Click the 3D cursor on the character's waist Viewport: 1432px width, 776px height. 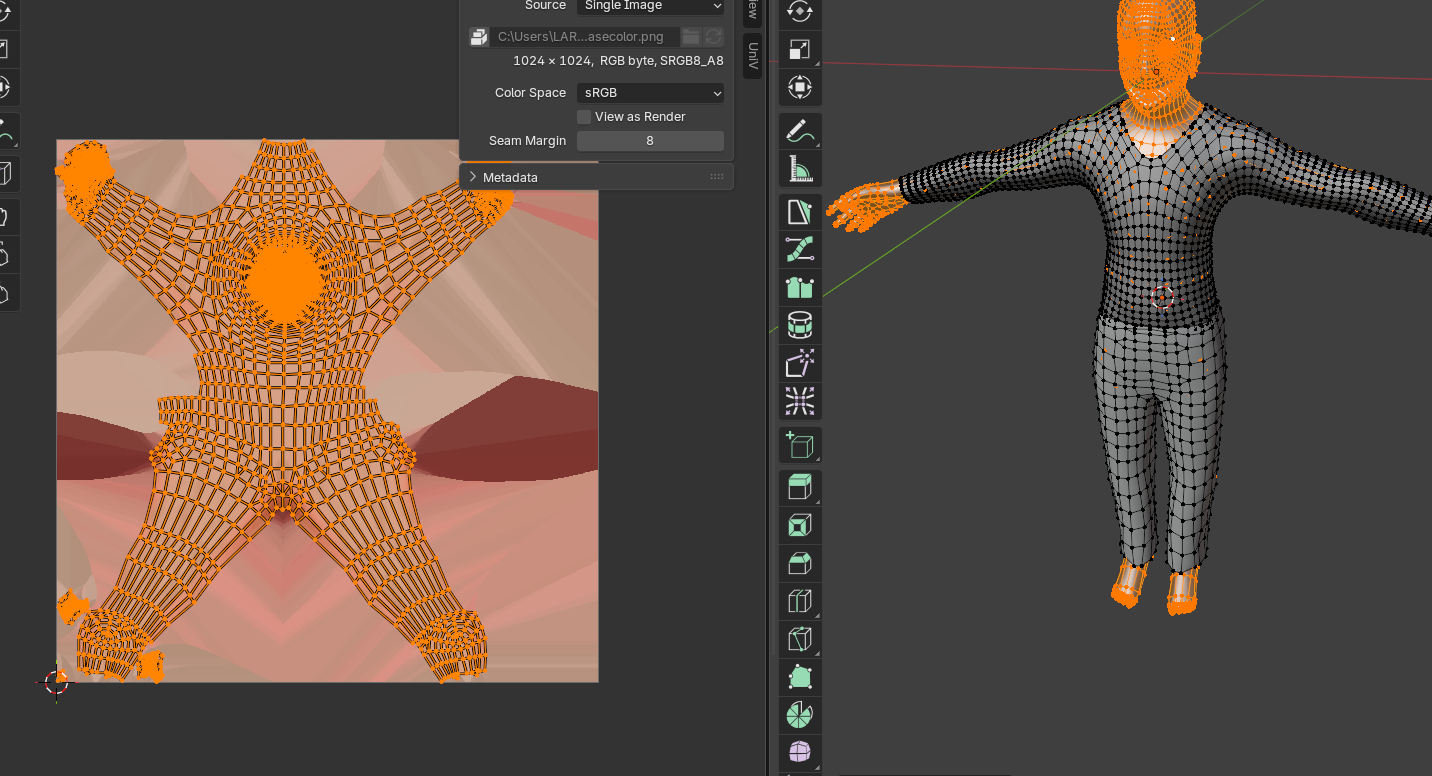[1162, 297]
